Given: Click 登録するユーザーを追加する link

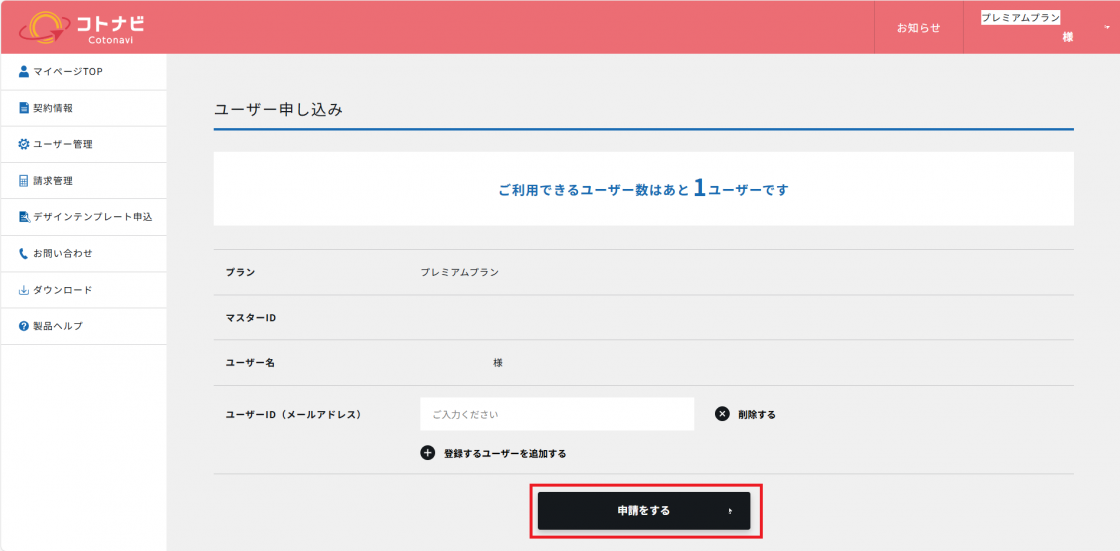Looking at the screenshot, I should pos(505,453).
